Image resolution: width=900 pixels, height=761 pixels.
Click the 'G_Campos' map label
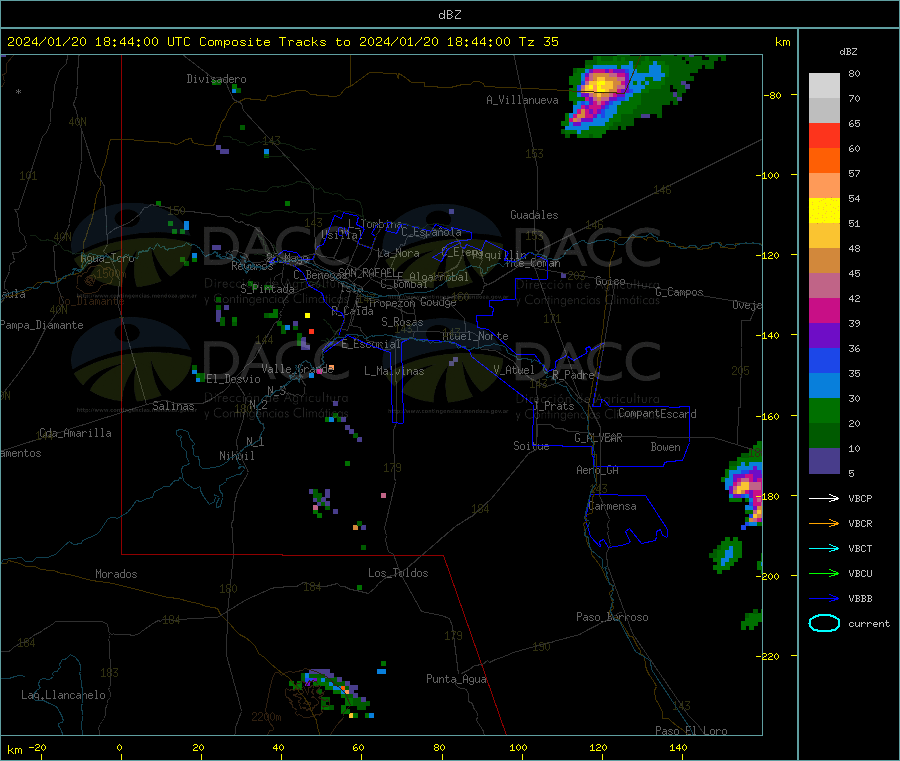coord(679,292)
